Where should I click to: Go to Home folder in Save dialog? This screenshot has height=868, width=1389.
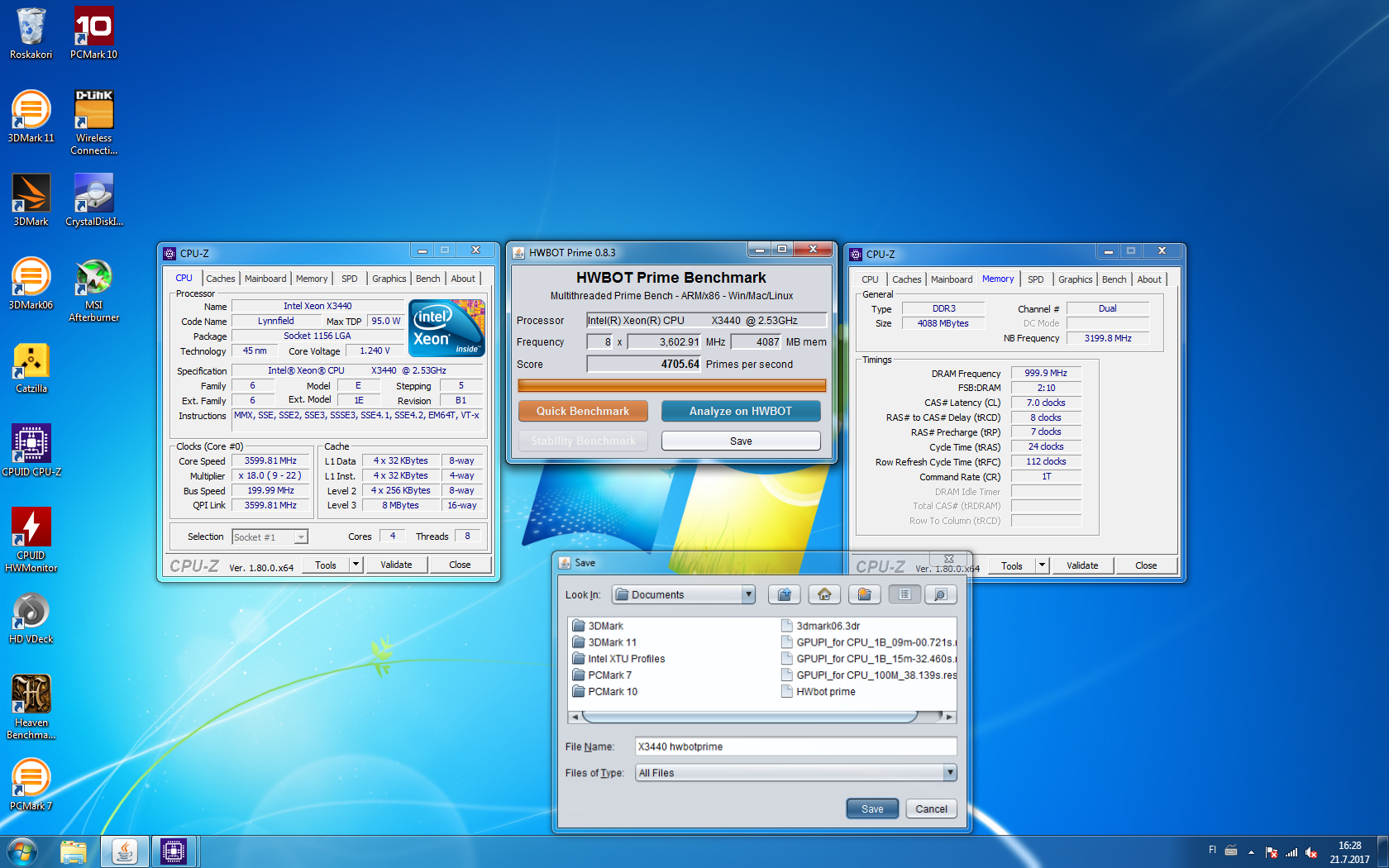824,594
